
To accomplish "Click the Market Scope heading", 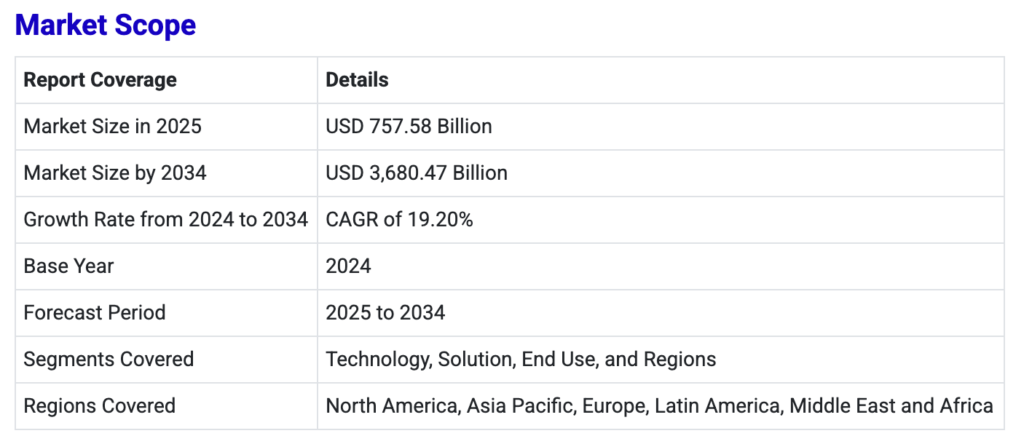I will pyautogui.click(x=105, y=25).
